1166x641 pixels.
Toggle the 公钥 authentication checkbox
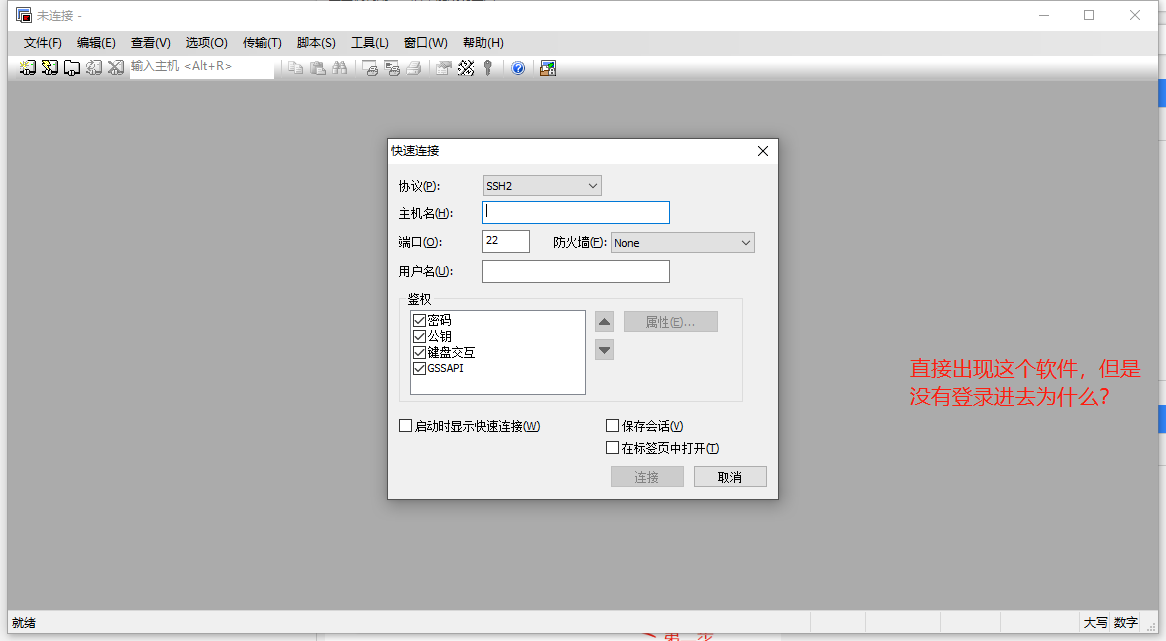pos(419,336)
